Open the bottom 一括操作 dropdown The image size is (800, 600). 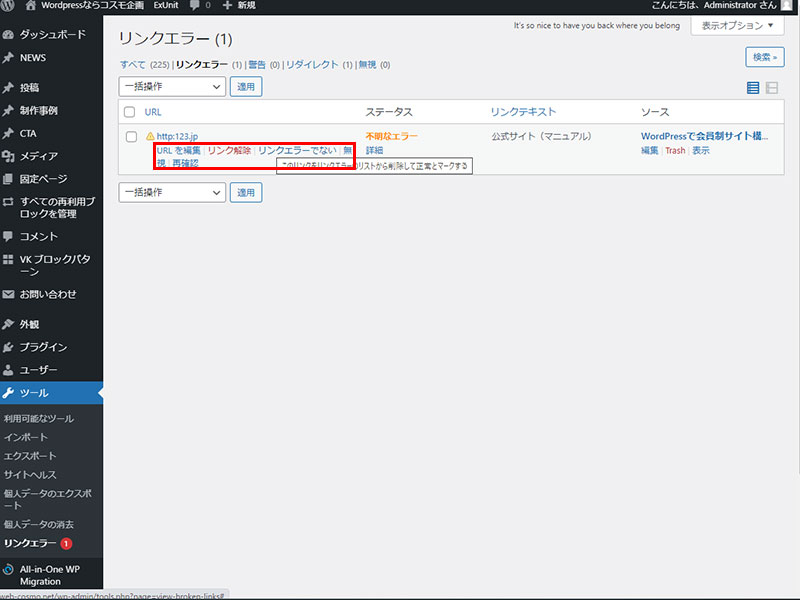(x=171, y=192)
